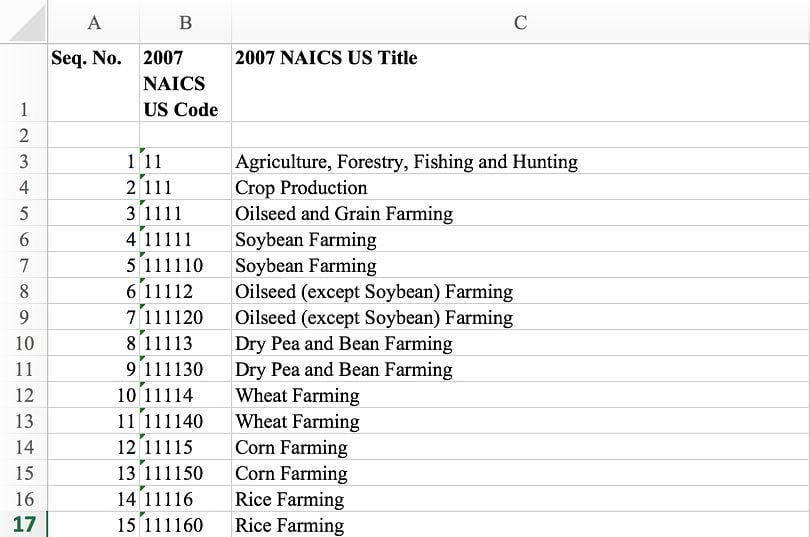The image size is (810, 537).
Task: Click the "Seq. No." header cell
Action: point(94,83)
